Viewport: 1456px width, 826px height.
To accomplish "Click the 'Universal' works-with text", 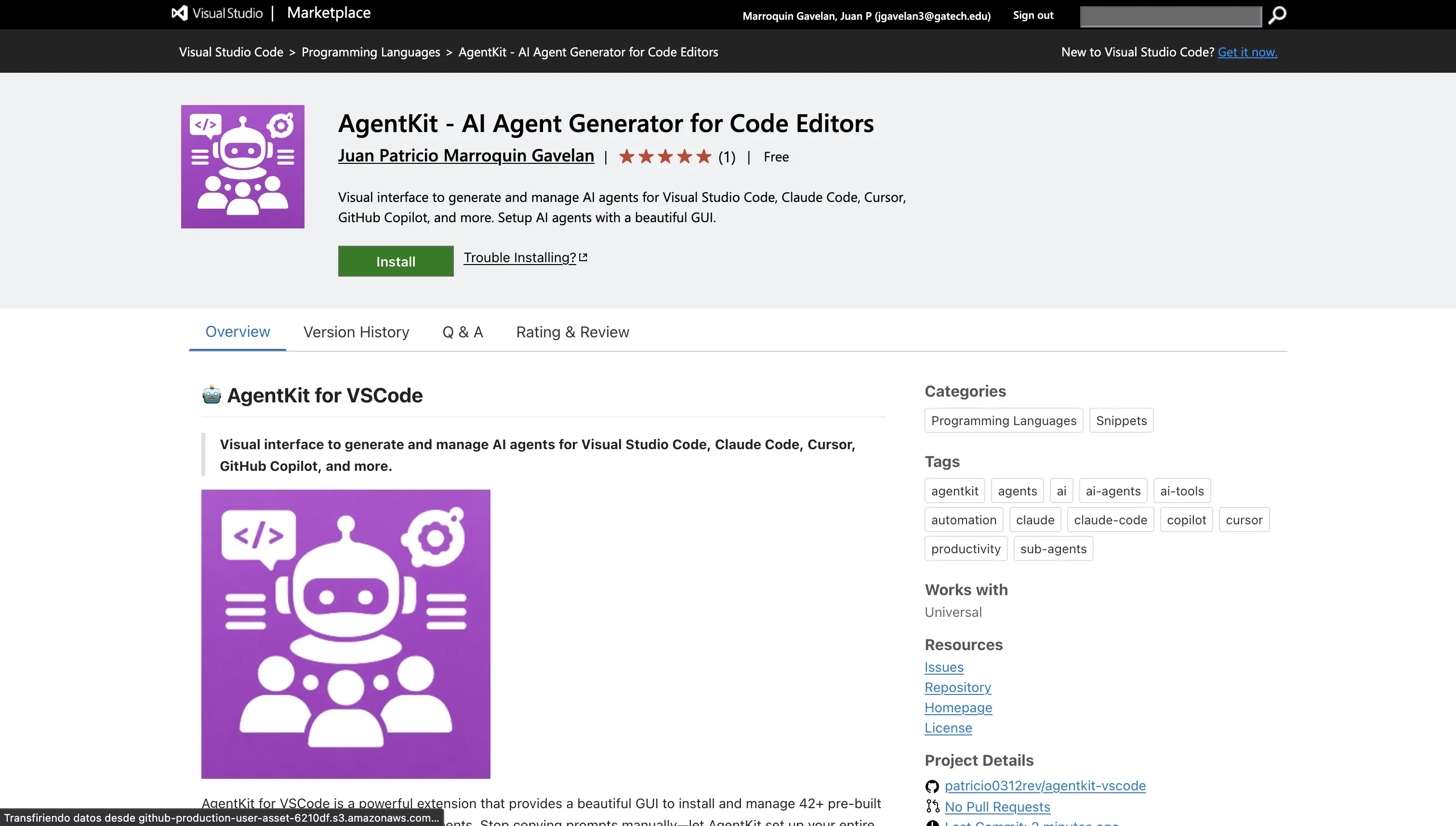I will pos(953,612).
